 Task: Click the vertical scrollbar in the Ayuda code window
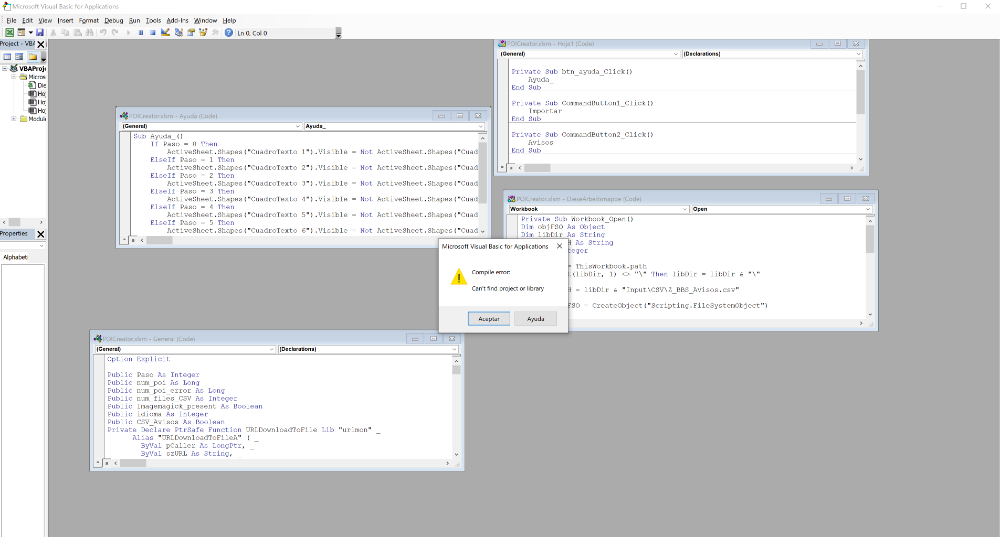(x=482, y=184)
